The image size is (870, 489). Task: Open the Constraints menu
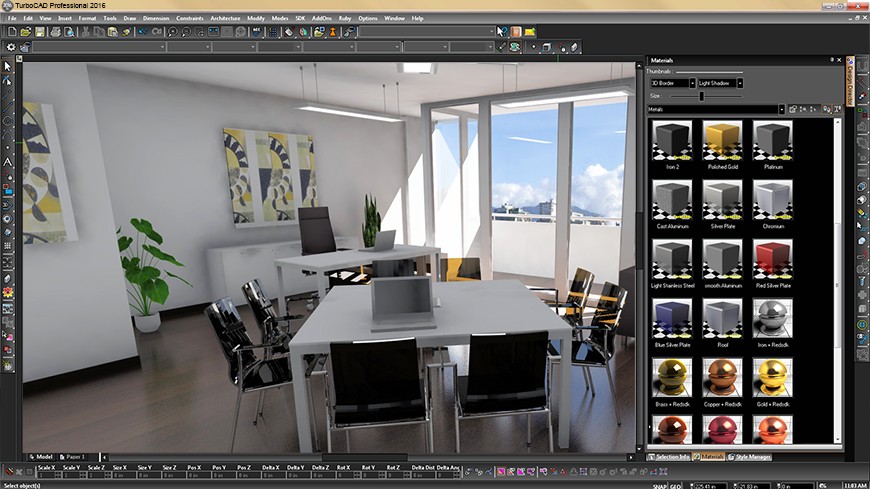click(189, 18)
